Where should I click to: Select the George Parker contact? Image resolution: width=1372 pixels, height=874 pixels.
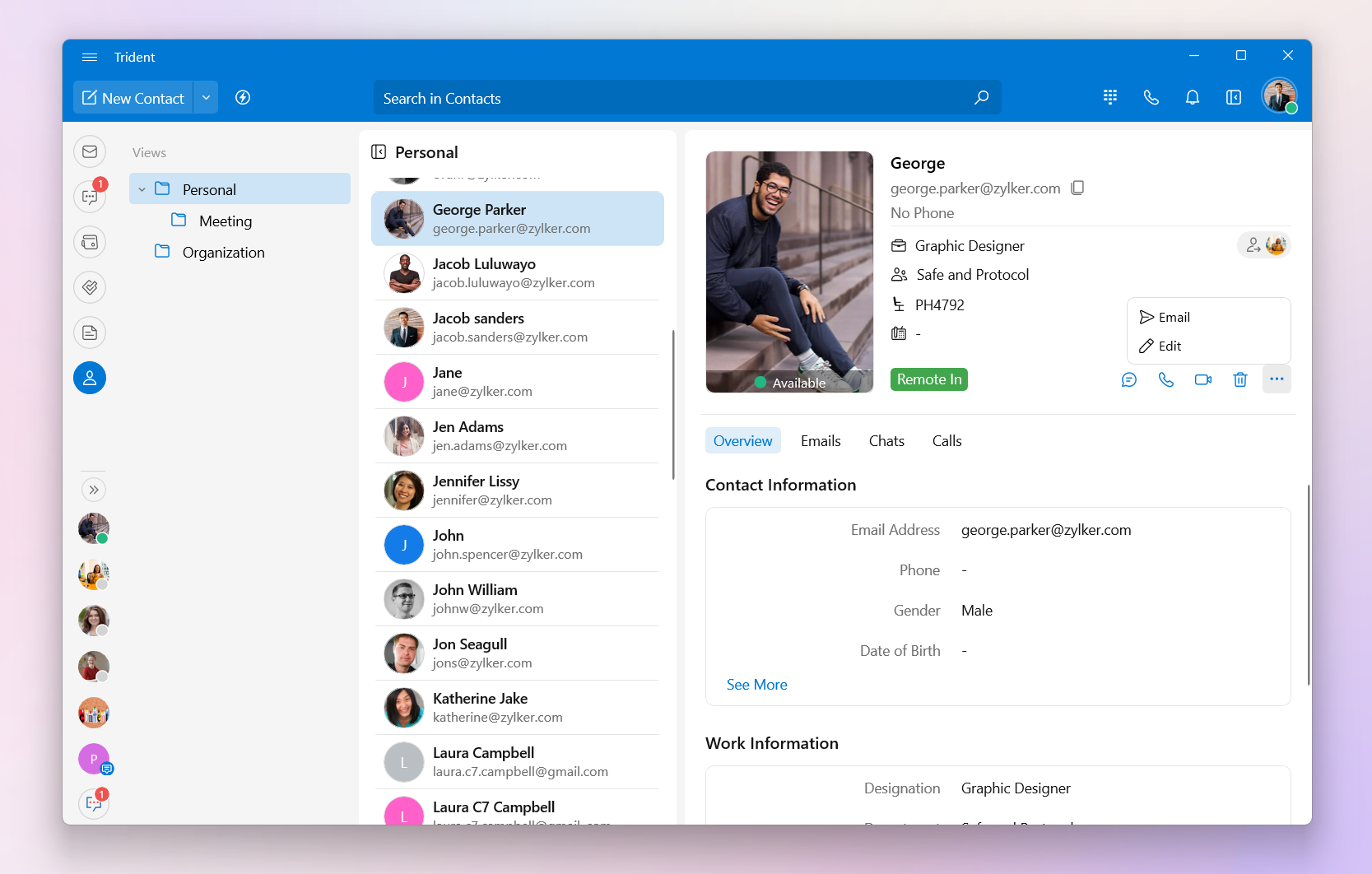click(x=518, y=219)
